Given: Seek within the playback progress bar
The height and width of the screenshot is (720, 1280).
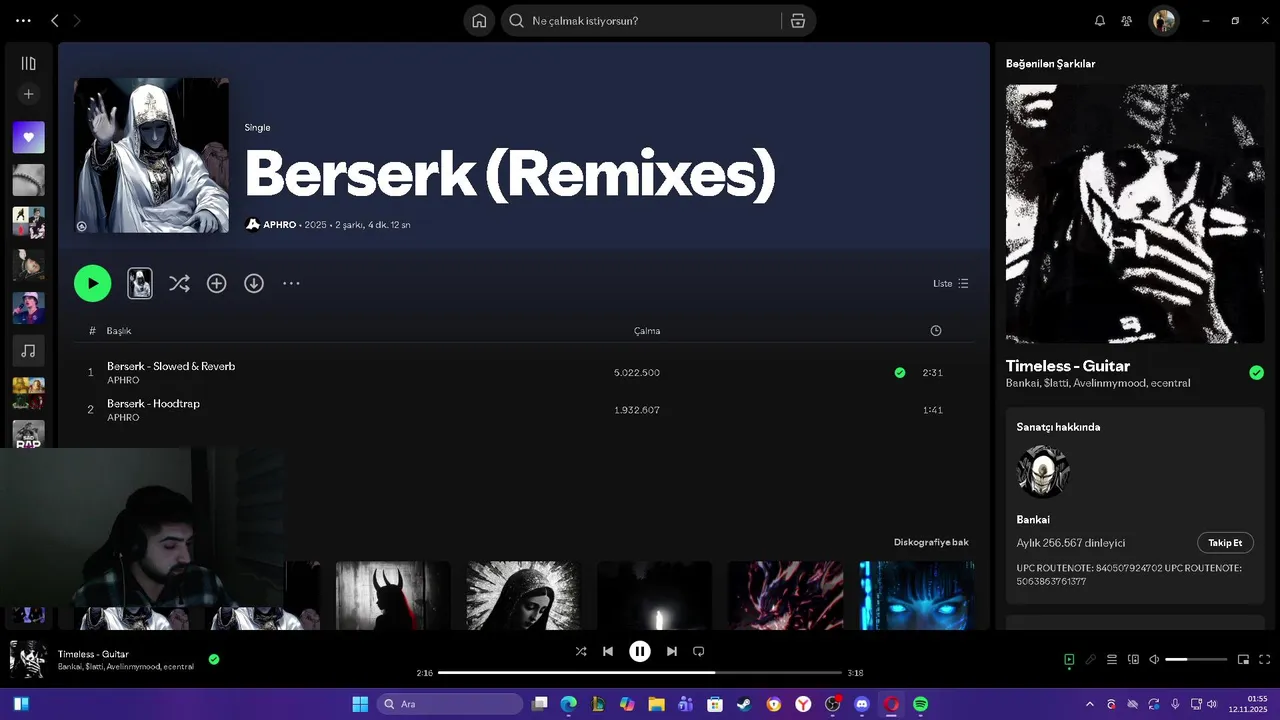Looking at the screenshot, I should (640, 673).
